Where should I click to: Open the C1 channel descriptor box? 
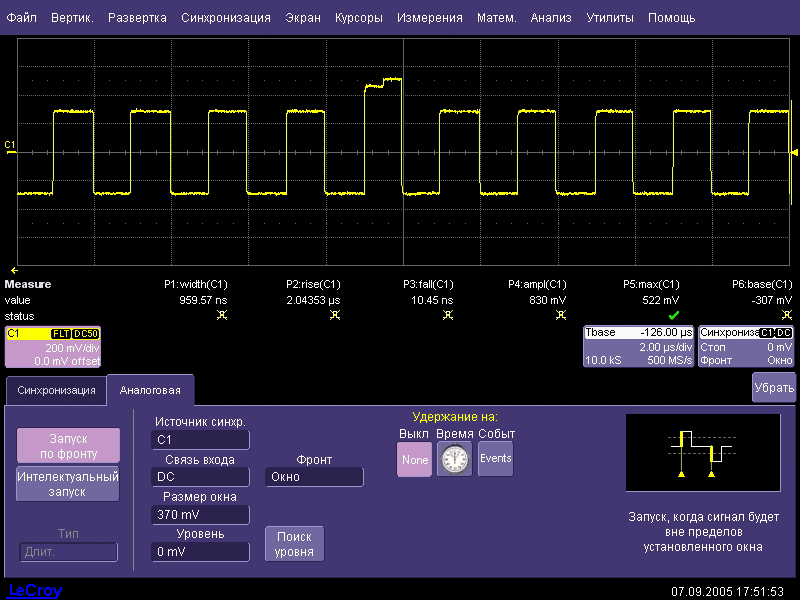tap(52, 346)
